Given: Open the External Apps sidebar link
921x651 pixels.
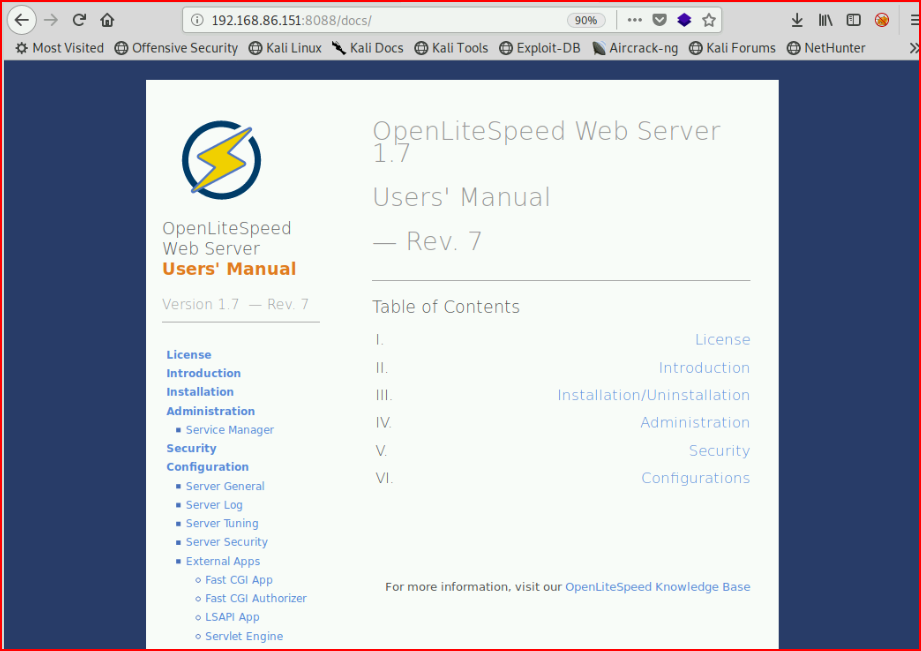Looking at the screenshot, I should coord(223,562).
